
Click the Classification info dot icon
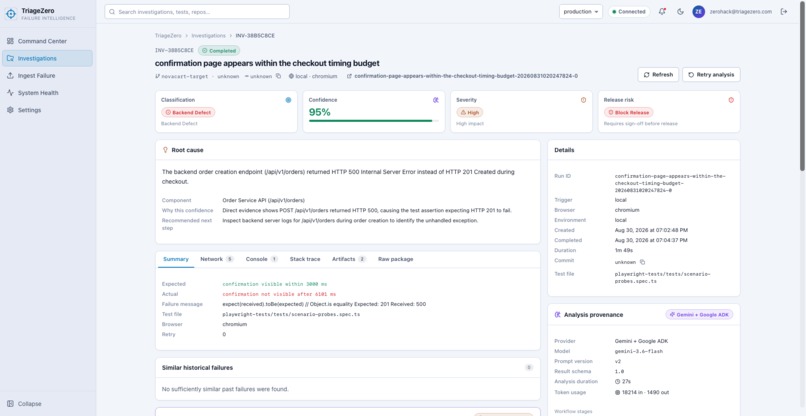point(288,100)
